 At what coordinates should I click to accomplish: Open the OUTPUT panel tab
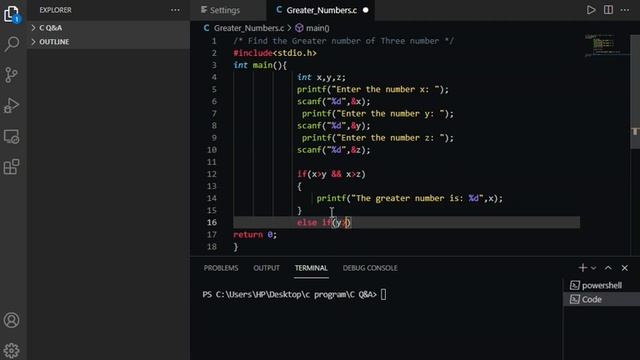[266, 268]
